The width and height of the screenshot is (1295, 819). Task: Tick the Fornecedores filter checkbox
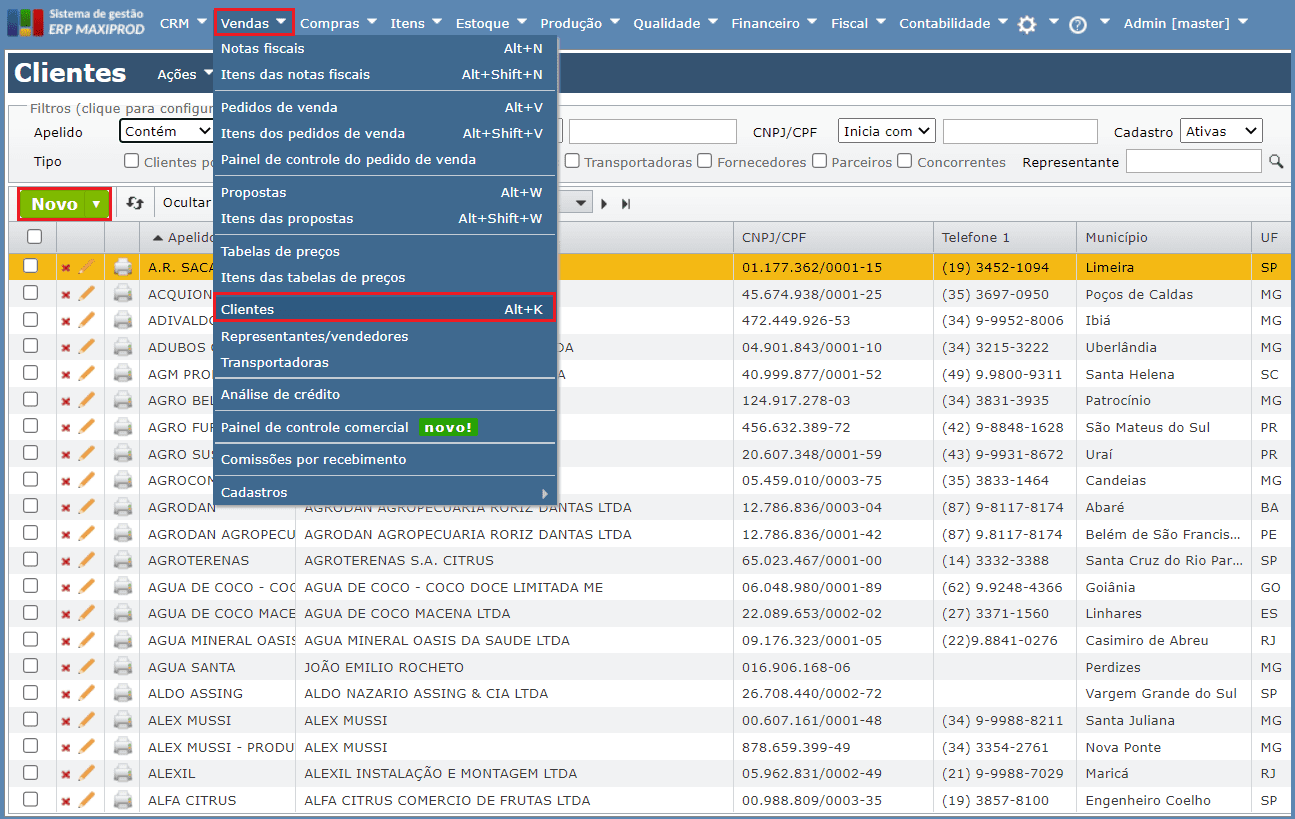[x=705, y=161]
